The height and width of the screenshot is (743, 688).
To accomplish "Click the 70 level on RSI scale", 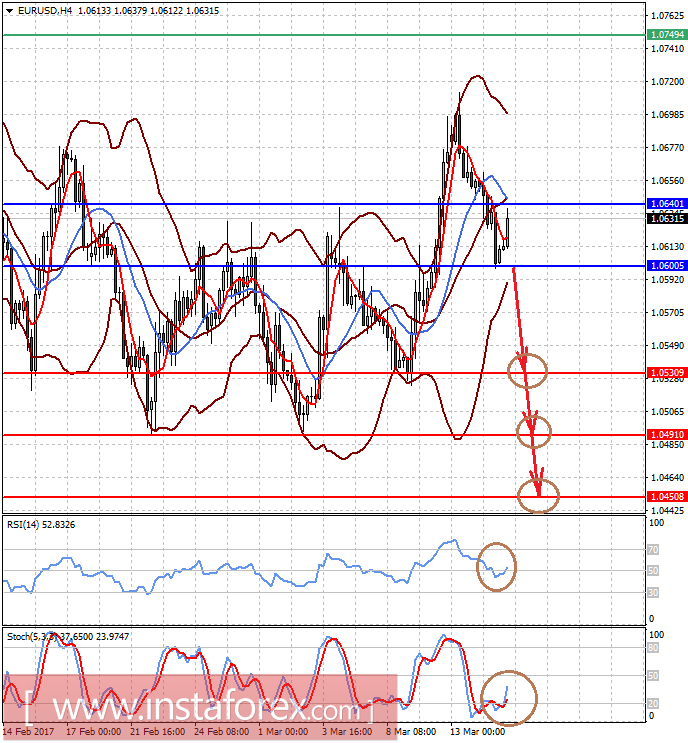I will (653, 550).
